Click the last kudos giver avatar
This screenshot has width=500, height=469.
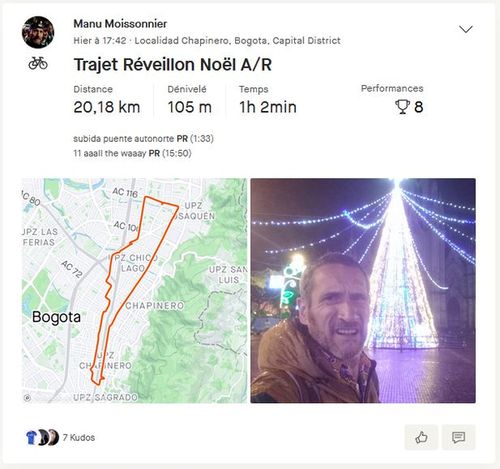54,437
